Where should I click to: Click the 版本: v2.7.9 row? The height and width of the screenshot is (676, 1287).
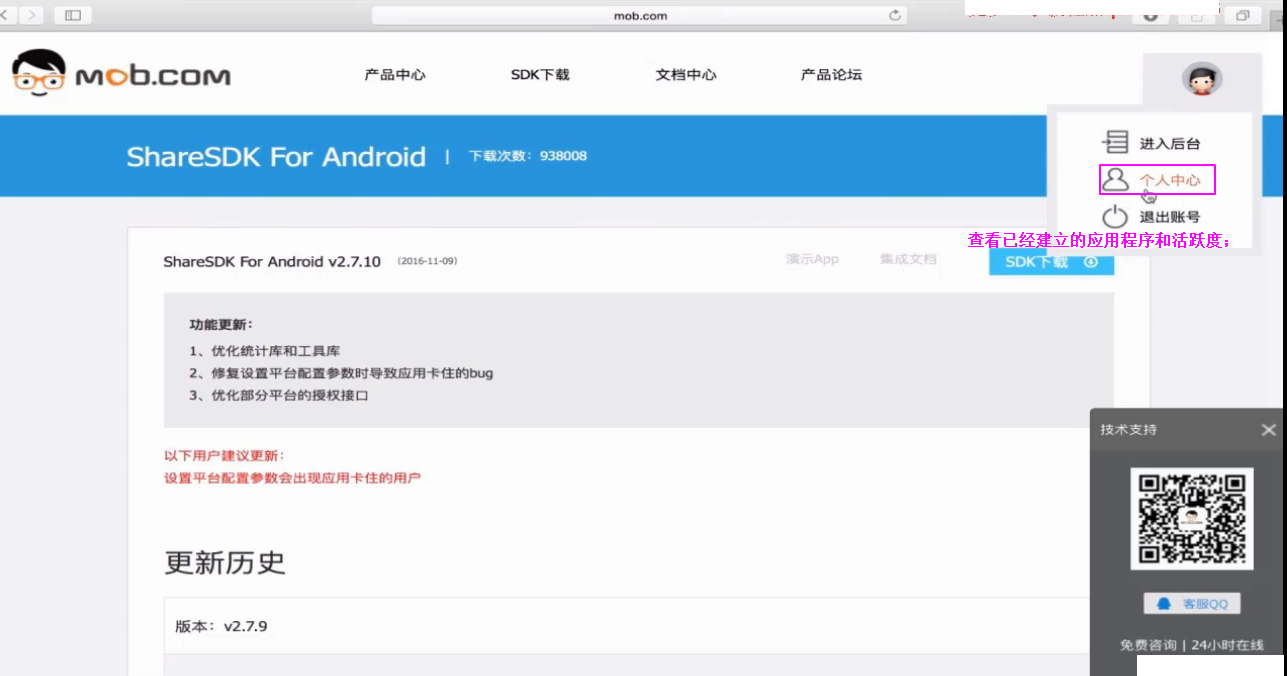(627, 627)
